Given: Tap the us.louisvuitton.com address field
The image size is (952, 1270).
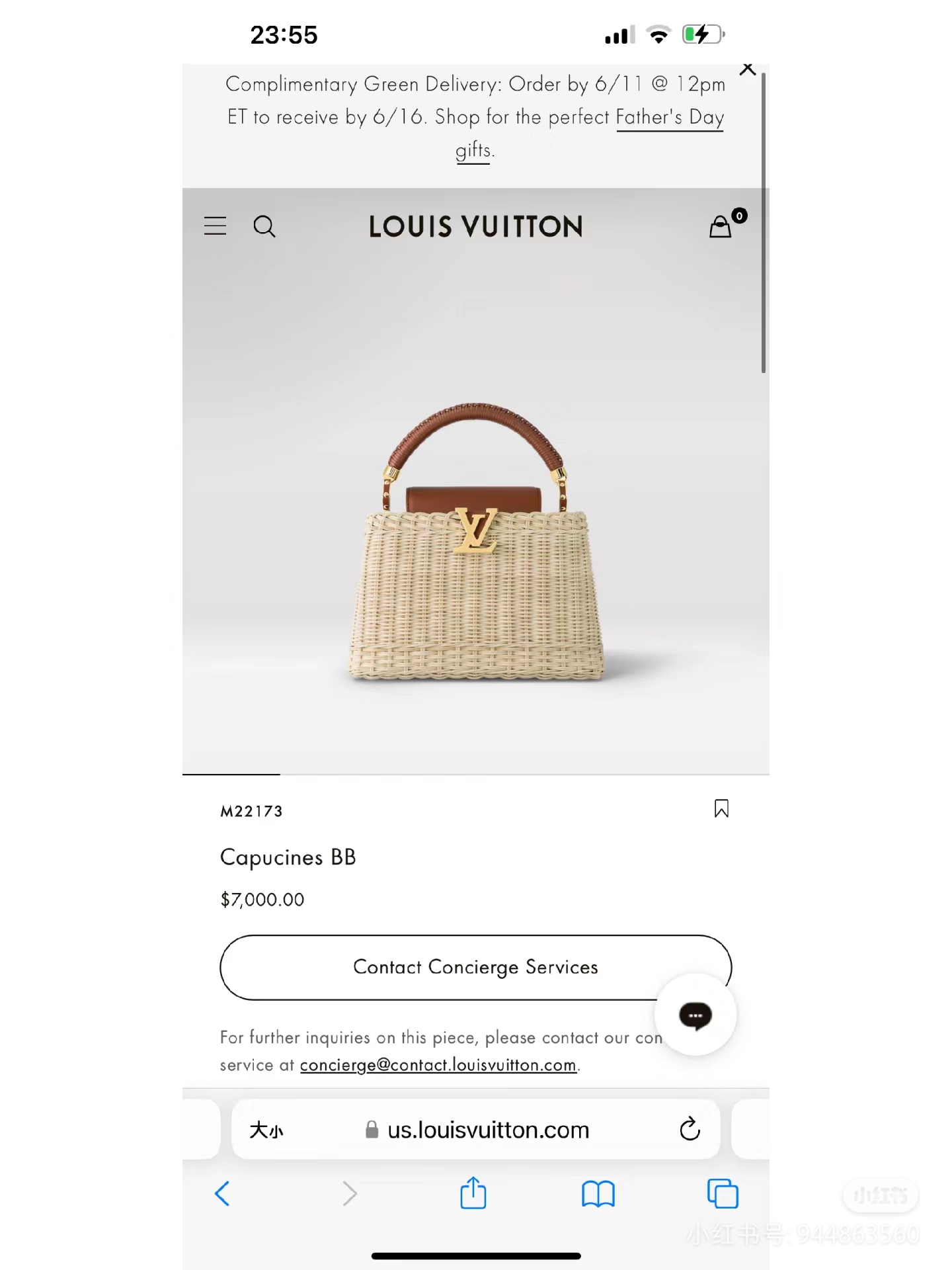Looking at the screenshot, I should 476,1129.
